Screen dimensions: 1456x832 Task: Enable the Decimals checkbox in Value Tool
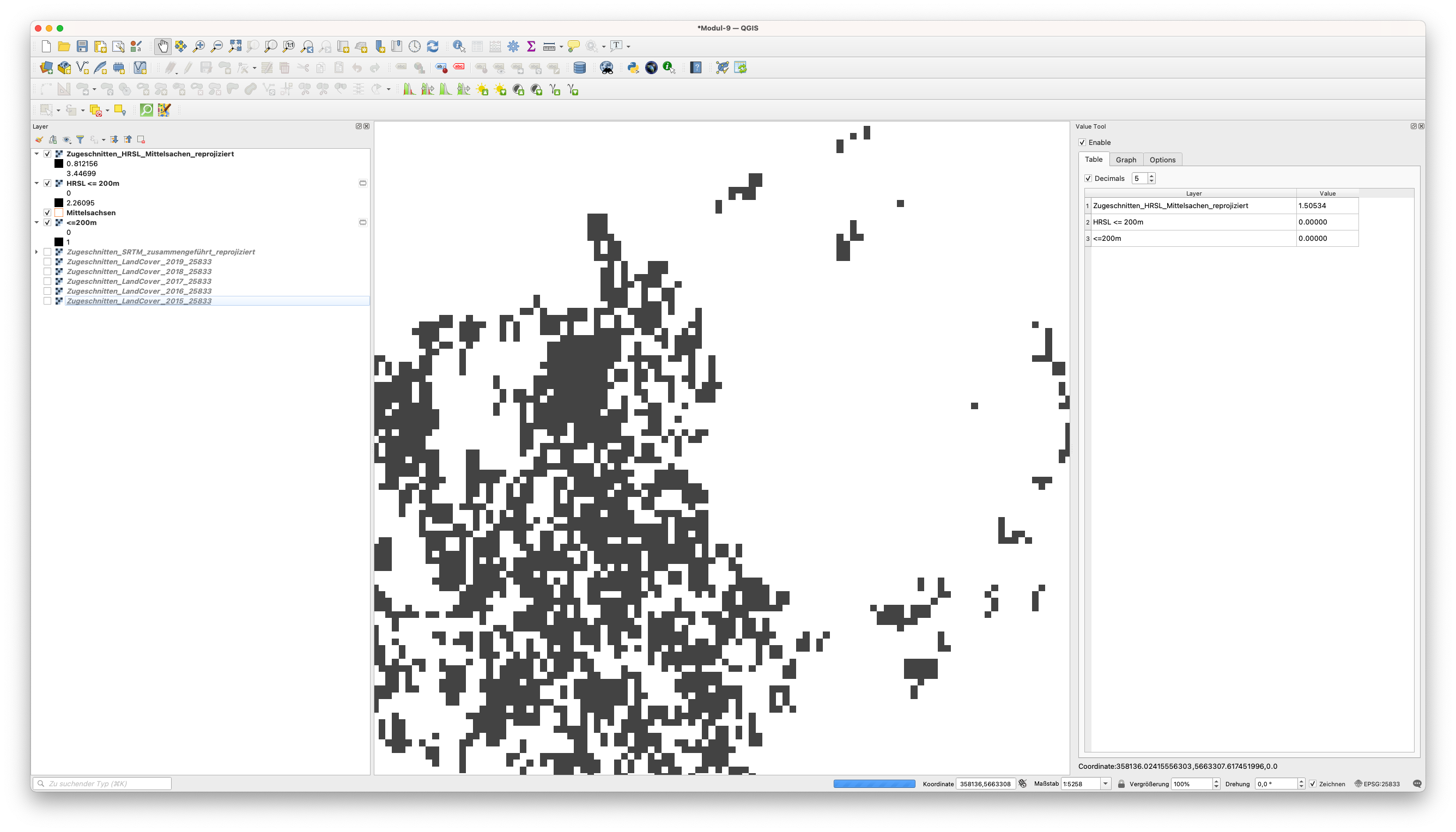point(1089,178)
